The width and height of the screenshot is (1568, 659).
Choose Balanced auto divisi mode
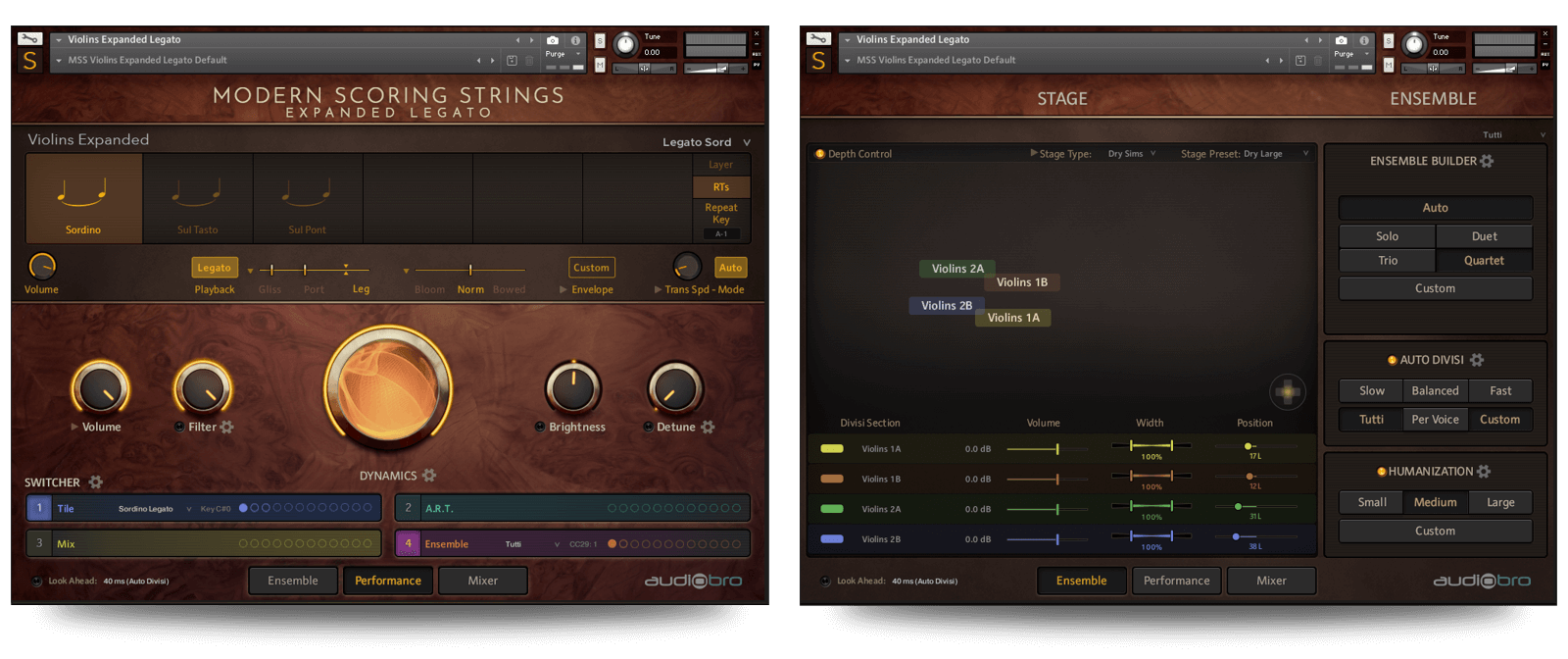(1435, 390)
